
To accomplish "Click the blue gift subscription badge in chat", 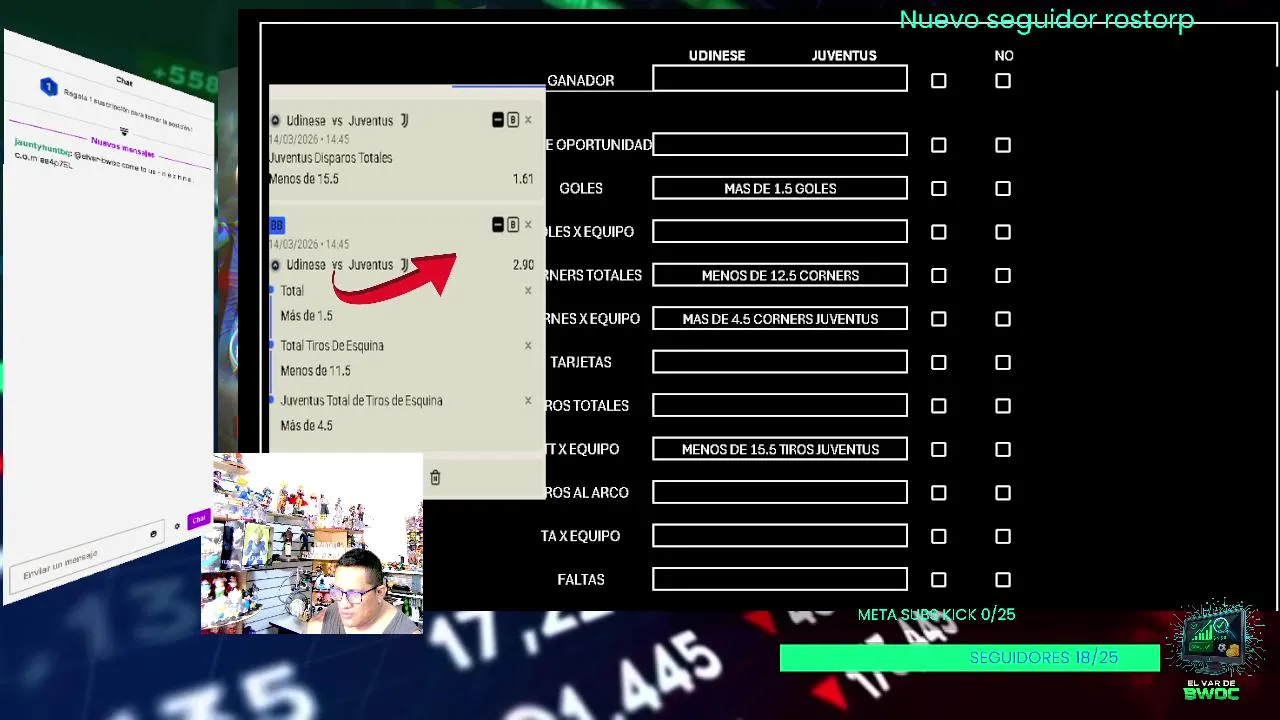I will tap(48, 87).
